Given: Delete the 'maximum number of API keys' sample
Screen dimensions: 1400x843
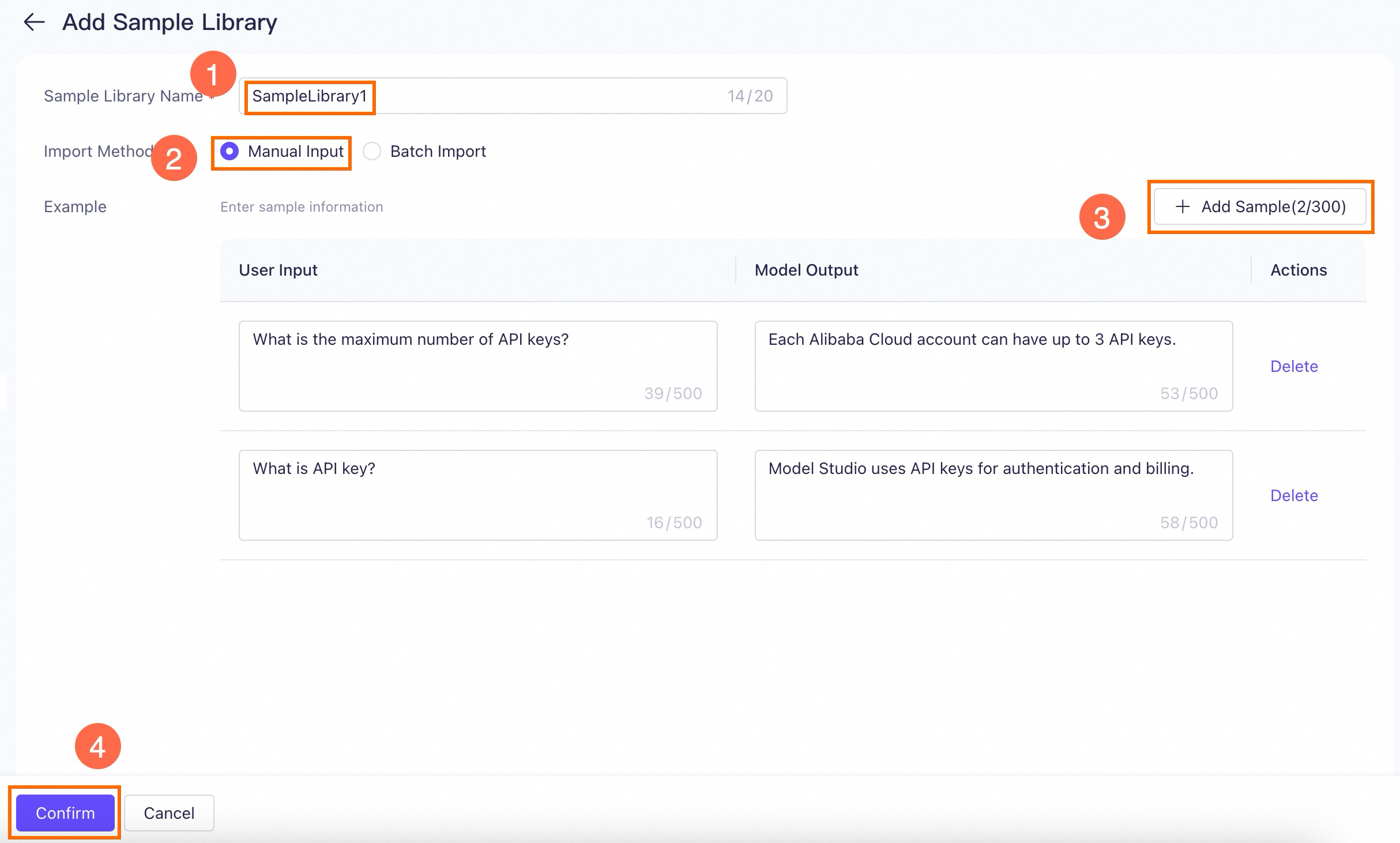Looking at the screenshot, I should pyautogui.click(x=1294, y=366).
